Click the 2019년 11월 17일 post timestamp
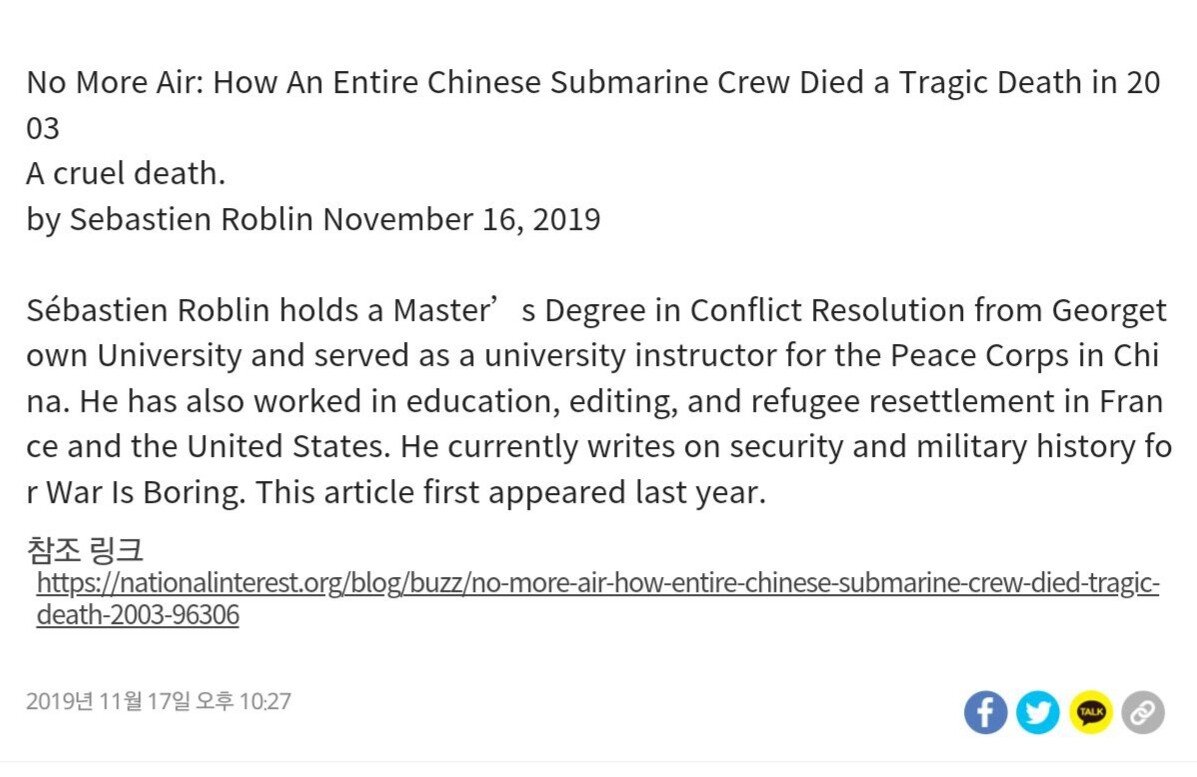The width and height of the screenshot is (1197, 777). (159, 701)
